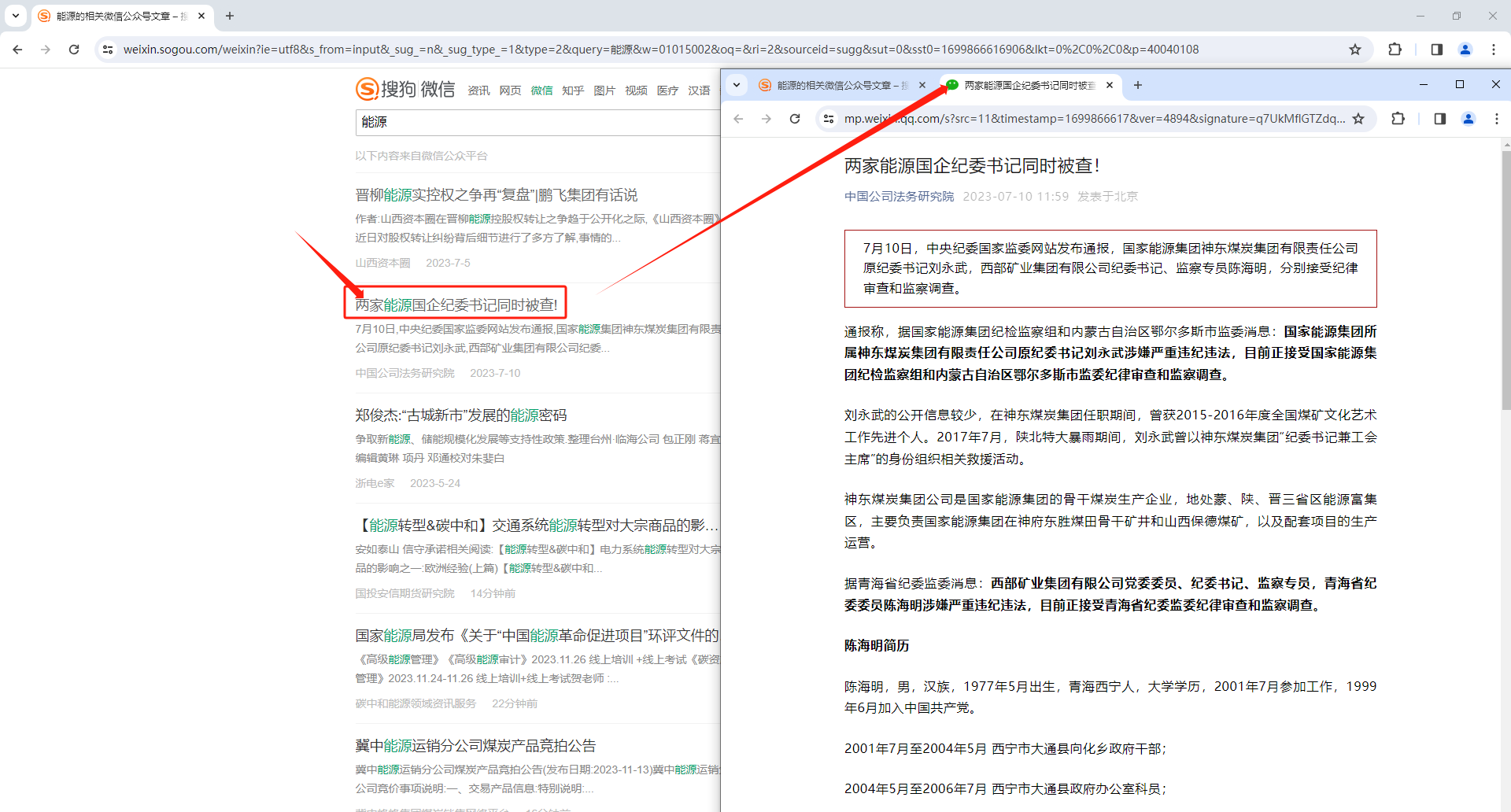The height and width of the screenshot is (812, 1511).
Task: Open result 冀中能源运销分公司煤炭产品竞拍公告
Action: coord(475,746)
